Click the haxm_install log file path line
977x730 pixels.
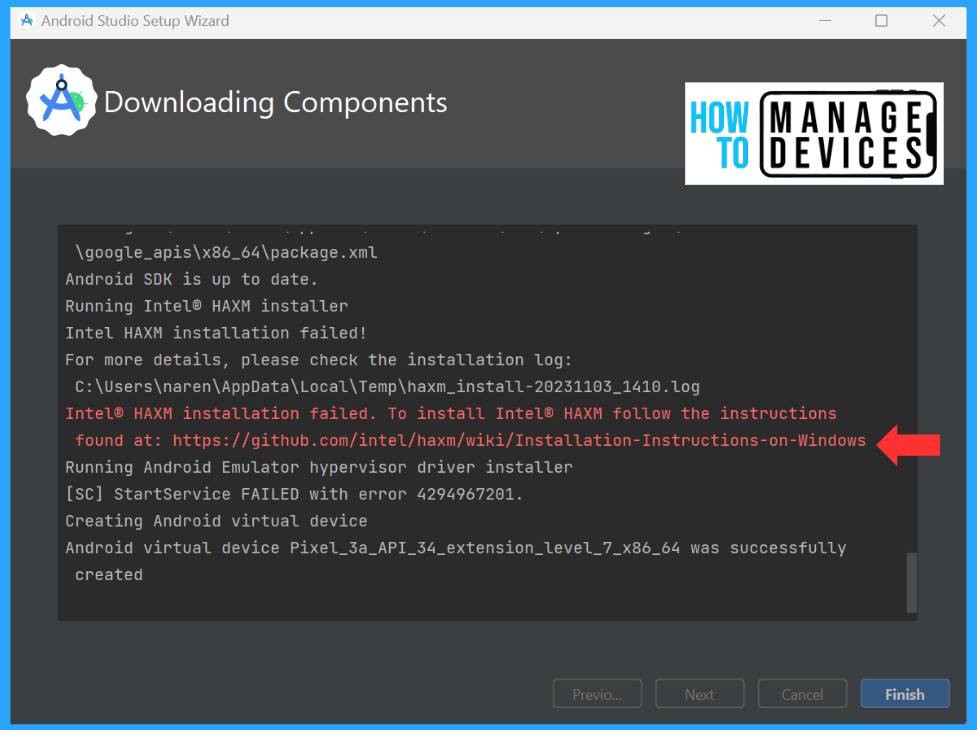[387, 387]
